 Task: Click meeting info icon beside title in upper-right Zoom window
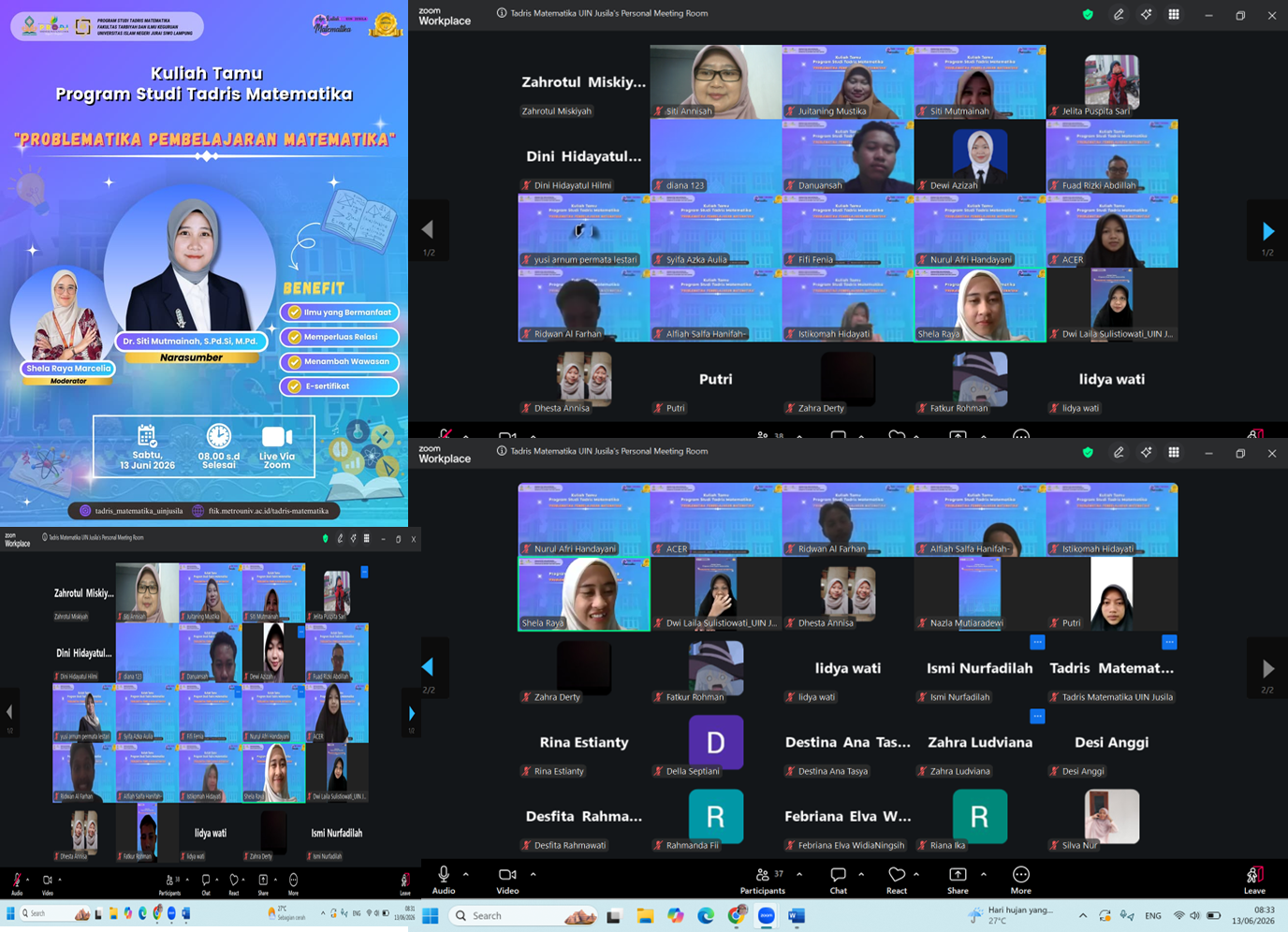[x=502, y=13]
